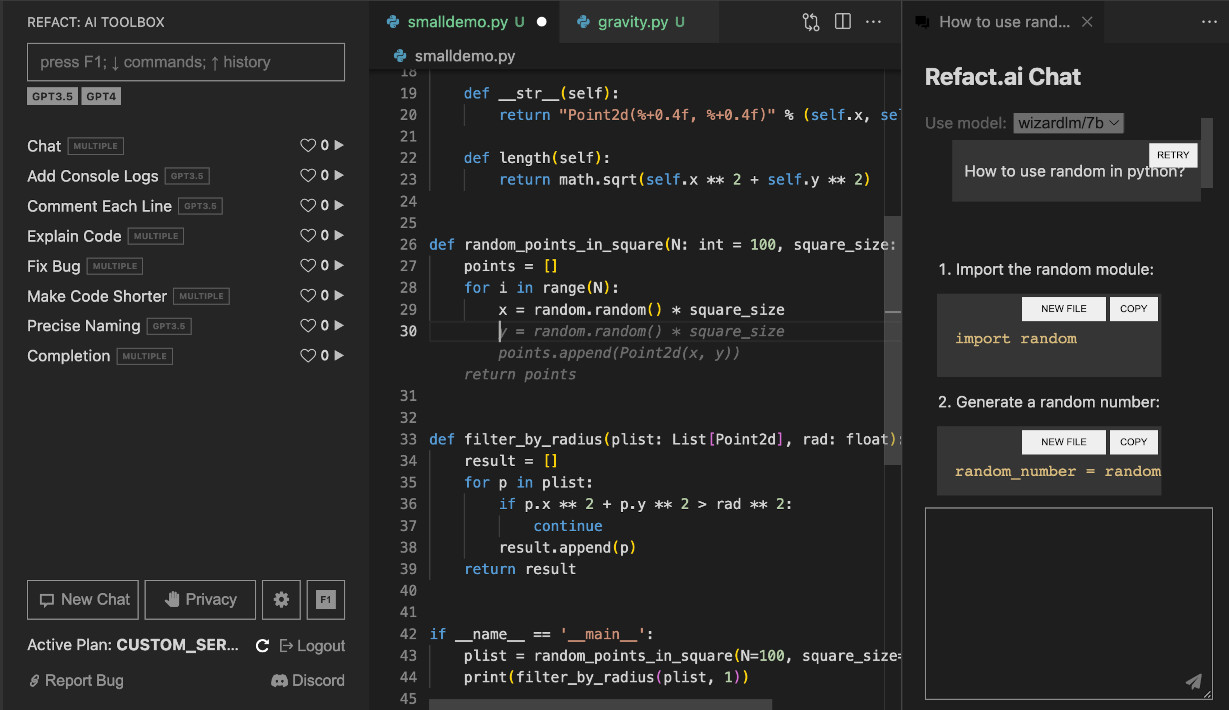Image resolution: width=1229 pixels, height=710 pixels.
Task: Select the Completion function
Action: coord(69,356)
